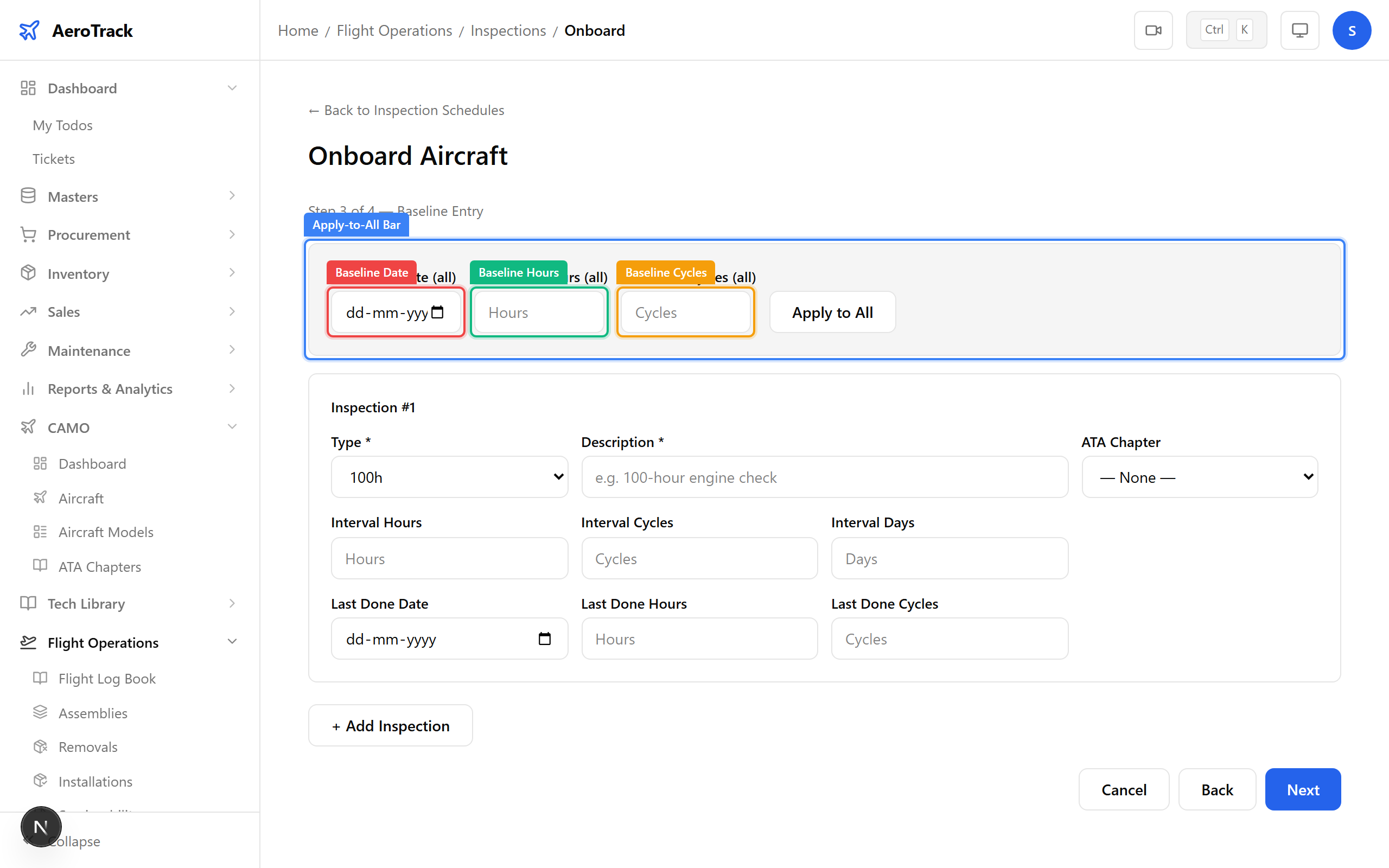Click the Interval Hours input field
Viewport: 1389px width, 868px height.
point(449,558)
